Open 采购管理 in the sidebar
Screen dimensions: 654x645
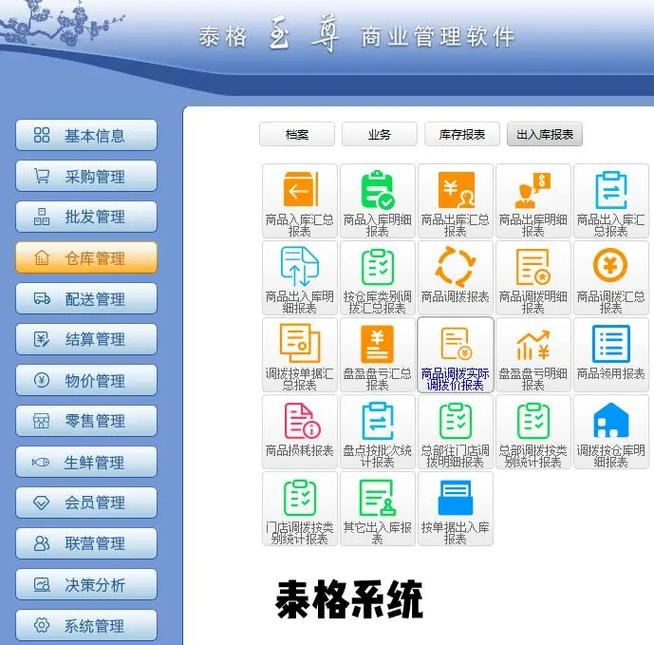(86, 176)
